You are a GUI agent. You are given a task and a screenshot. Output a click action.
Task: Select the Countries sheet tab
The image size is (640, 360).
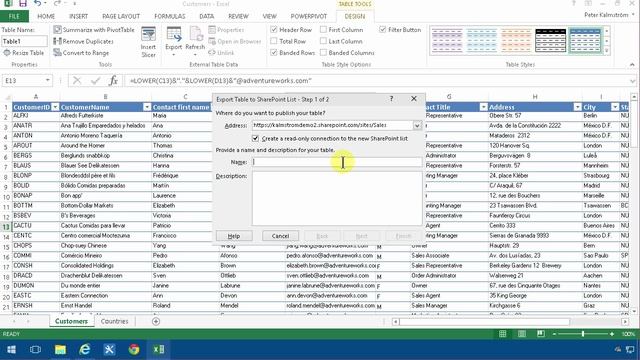pos(114,322)
